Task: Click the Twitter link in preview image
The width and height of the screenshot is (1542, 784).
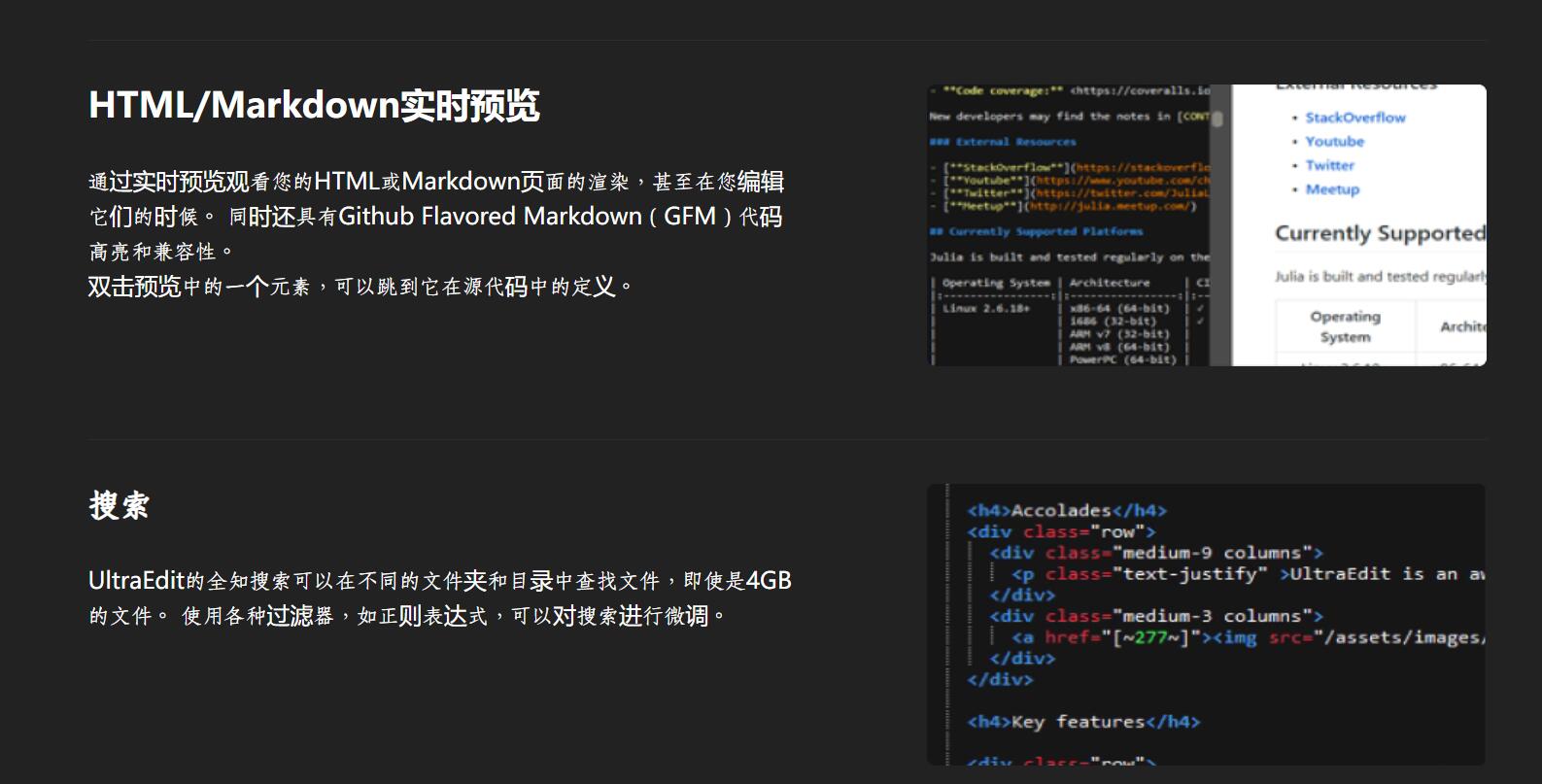Action: (1330, 166)
